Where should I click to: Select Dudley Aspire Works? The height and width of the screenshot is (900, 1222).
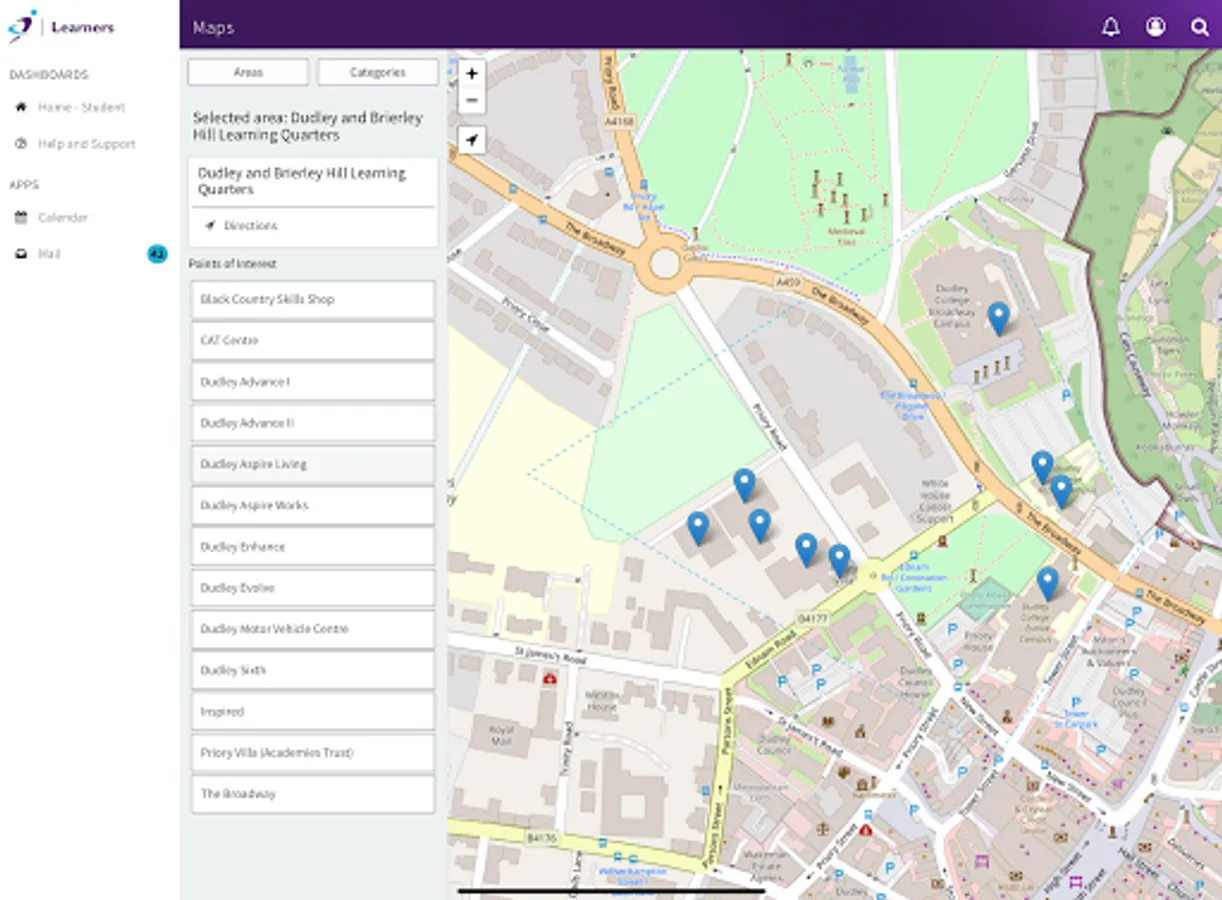[313, 505]
